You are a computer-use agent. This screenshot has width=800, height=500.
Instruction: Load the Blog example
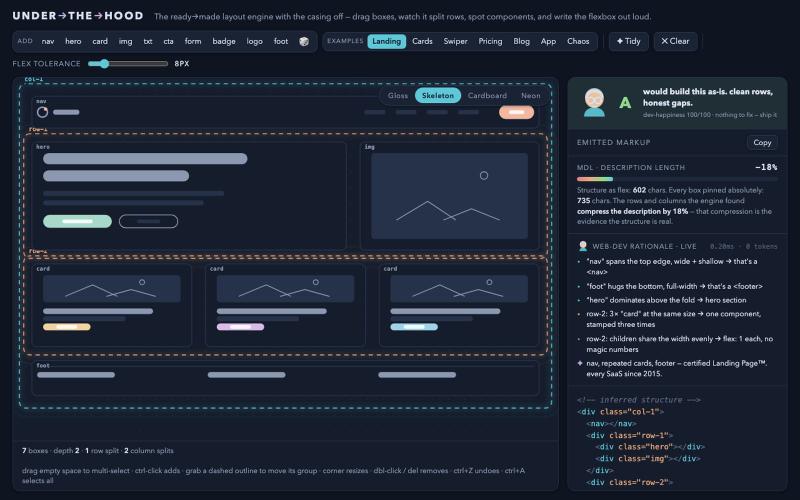tap(521, 41)
